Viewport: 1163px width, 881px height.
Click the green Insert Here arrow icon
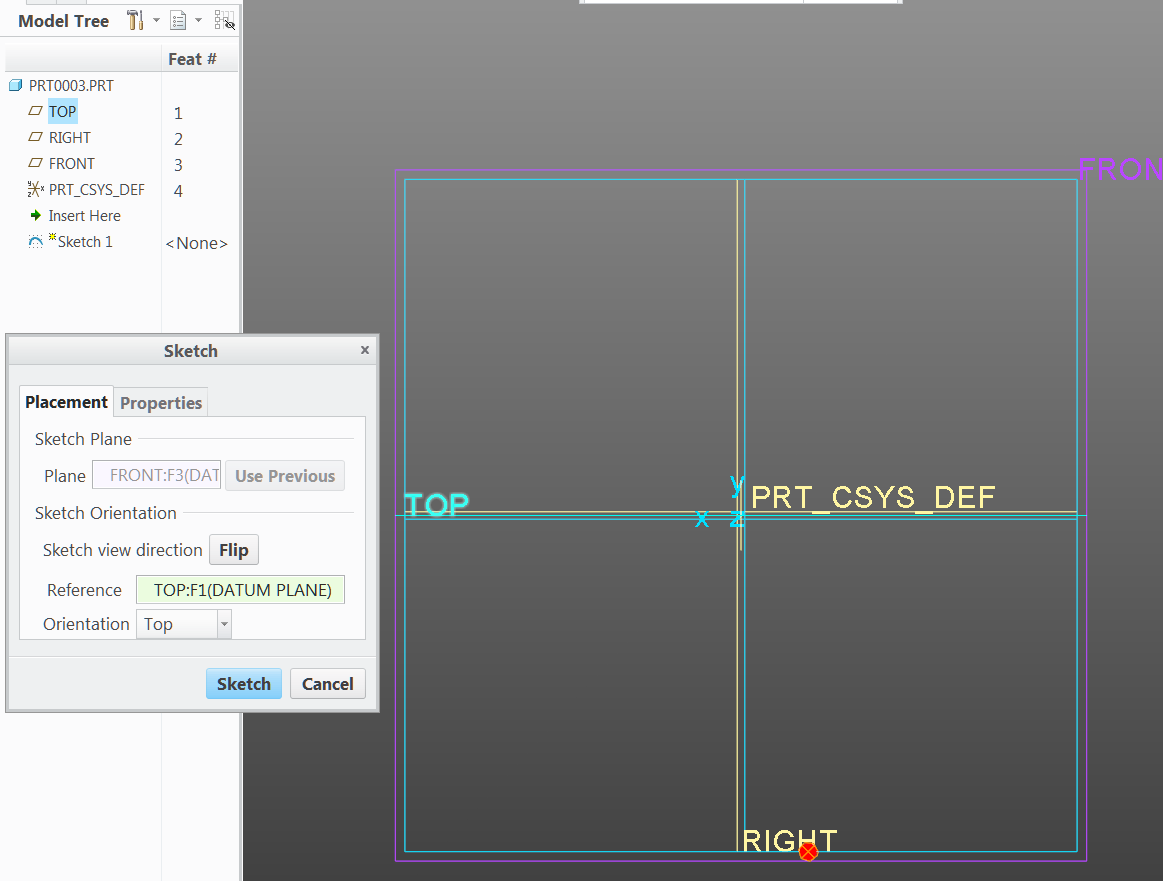coord(36,215)
